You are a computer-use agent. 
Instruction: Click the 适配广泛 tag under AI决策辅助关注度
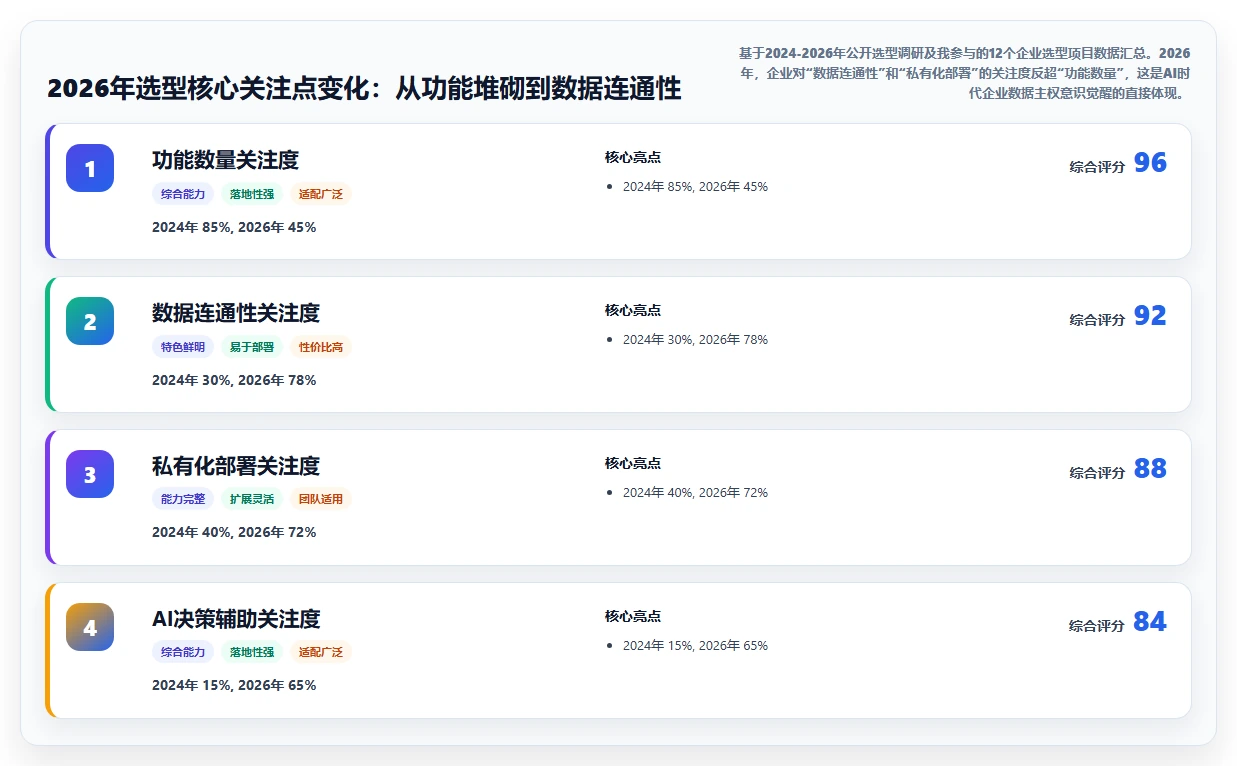[x=321, y=652]
